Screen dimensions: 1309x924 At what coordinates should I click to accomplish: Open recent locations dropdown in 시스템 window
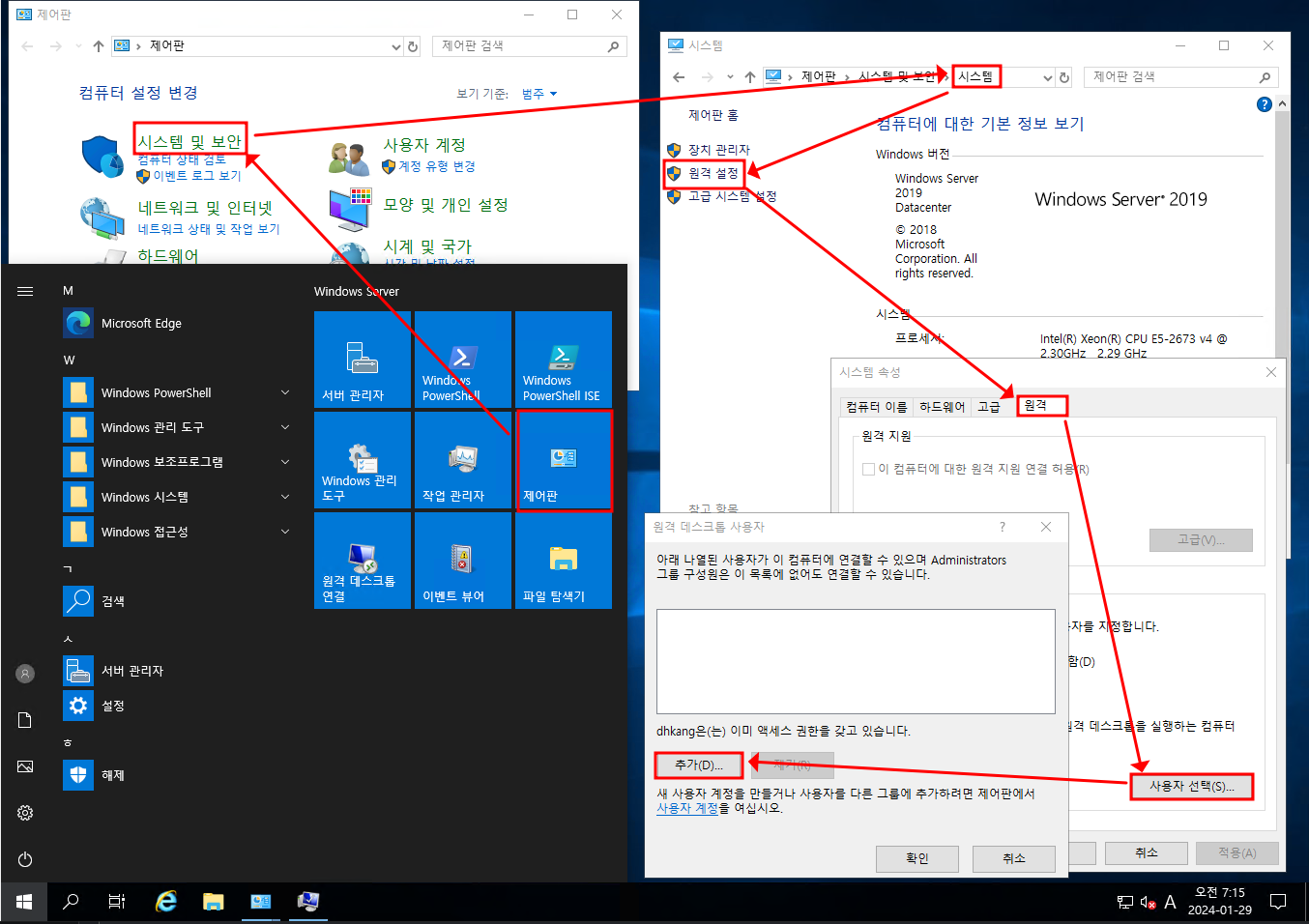(730, 77)
